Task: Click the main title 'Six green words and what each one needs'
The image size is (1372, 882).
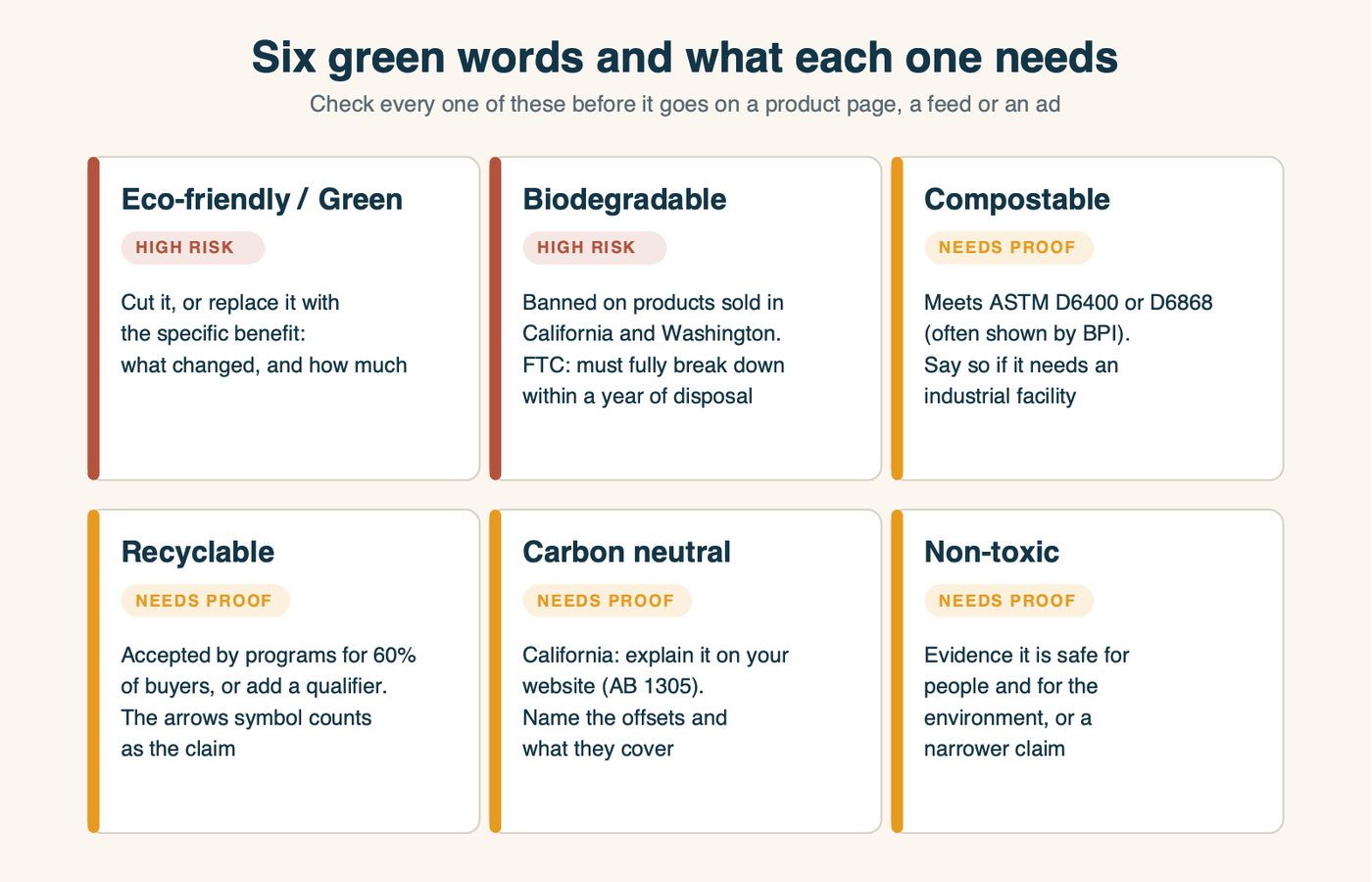Action: tap(685, 57)
